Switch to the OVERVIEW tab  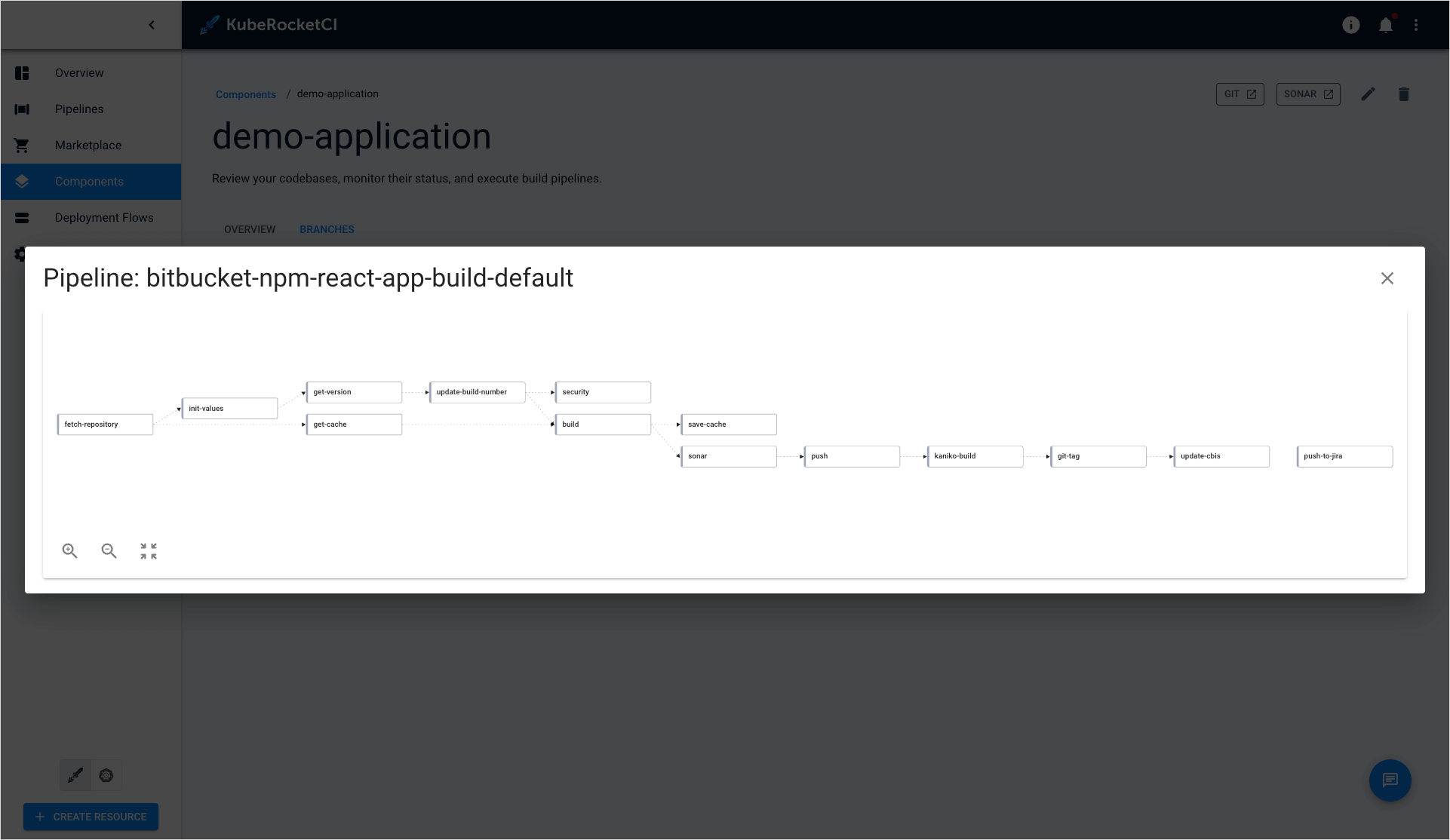[249, 229]
